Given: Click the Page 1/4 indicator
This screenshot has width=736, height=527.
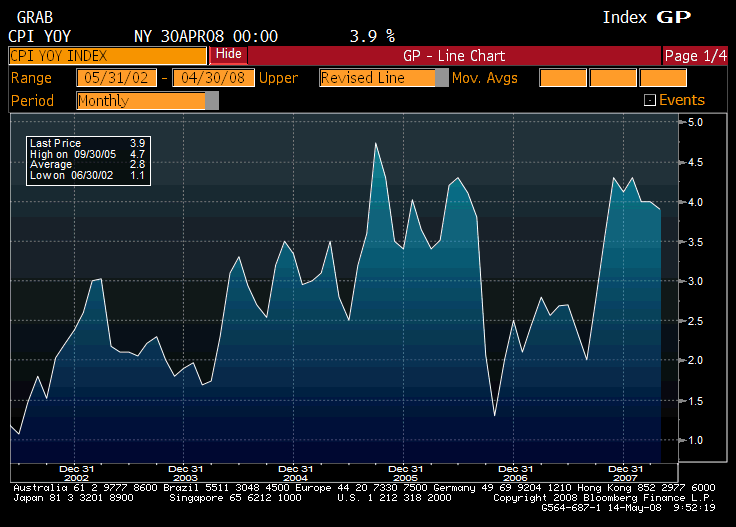Looking at the screenshot, I should 694,56.
